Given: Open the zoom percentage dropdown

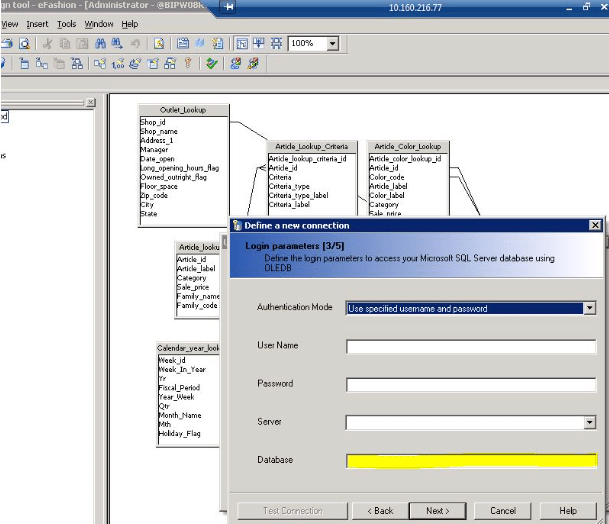Looking at the screenshot, I should click(332, 44).
